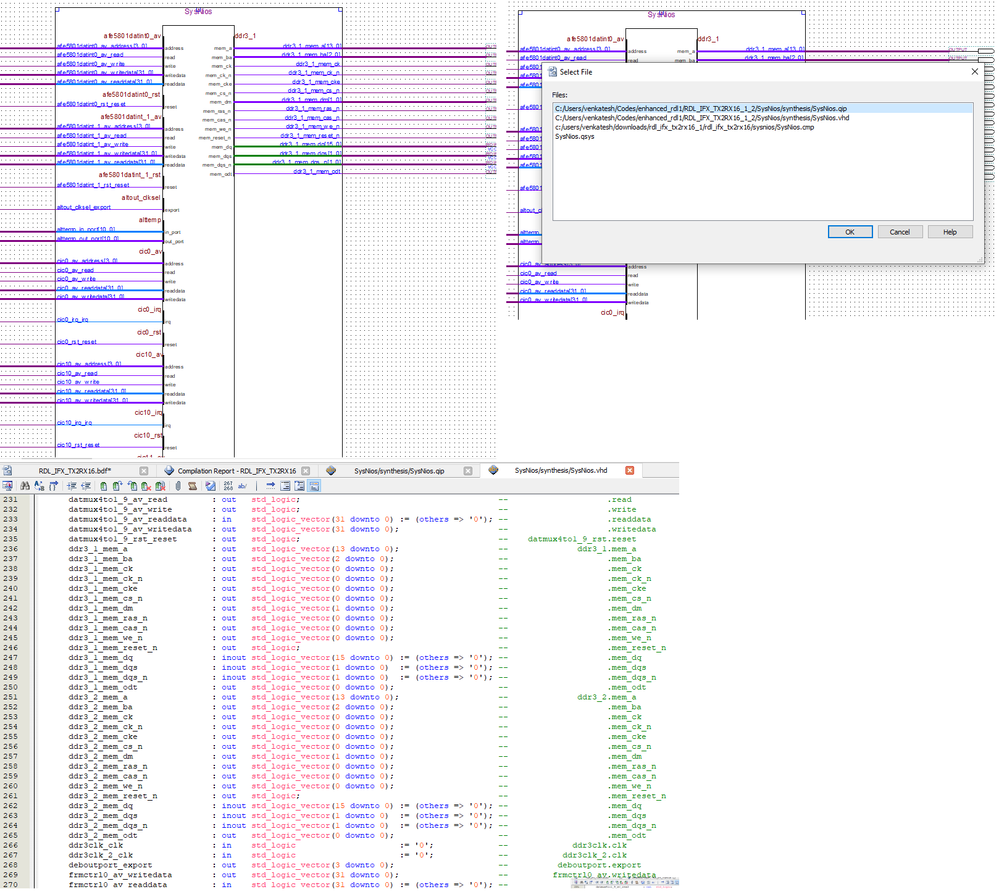The width and height of the screenshot is (999, 895).
Task: Toggle a bookmark on the current line
Action: tap(103, 486)
